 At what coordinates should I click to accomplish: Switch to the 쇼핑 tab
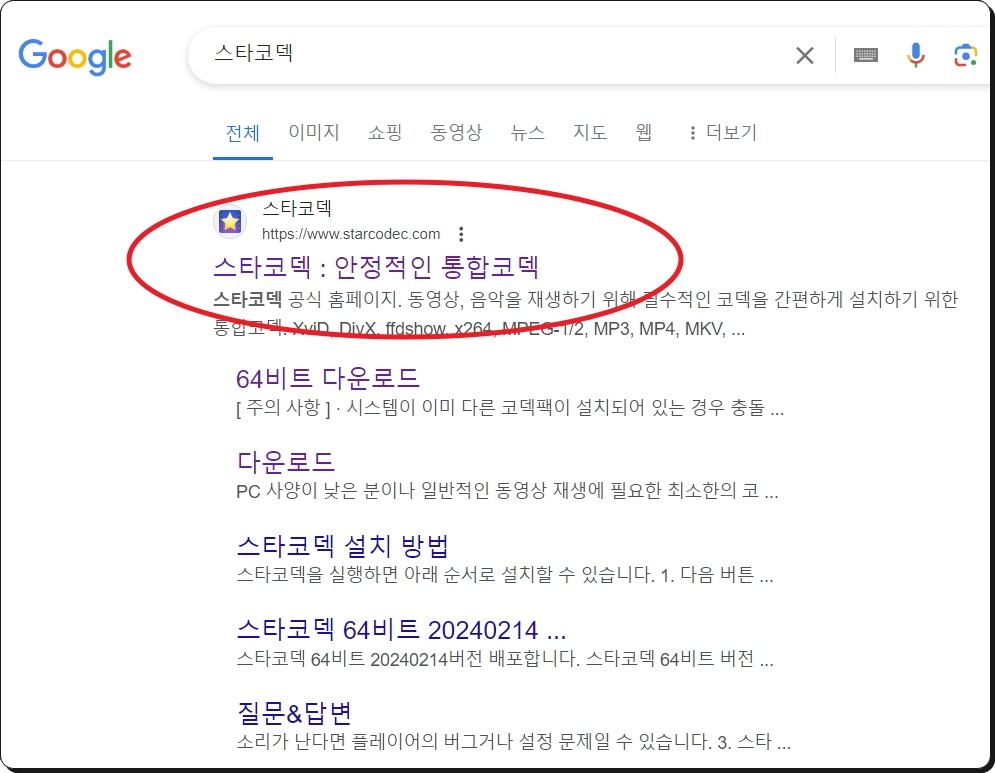pos(385,132)
